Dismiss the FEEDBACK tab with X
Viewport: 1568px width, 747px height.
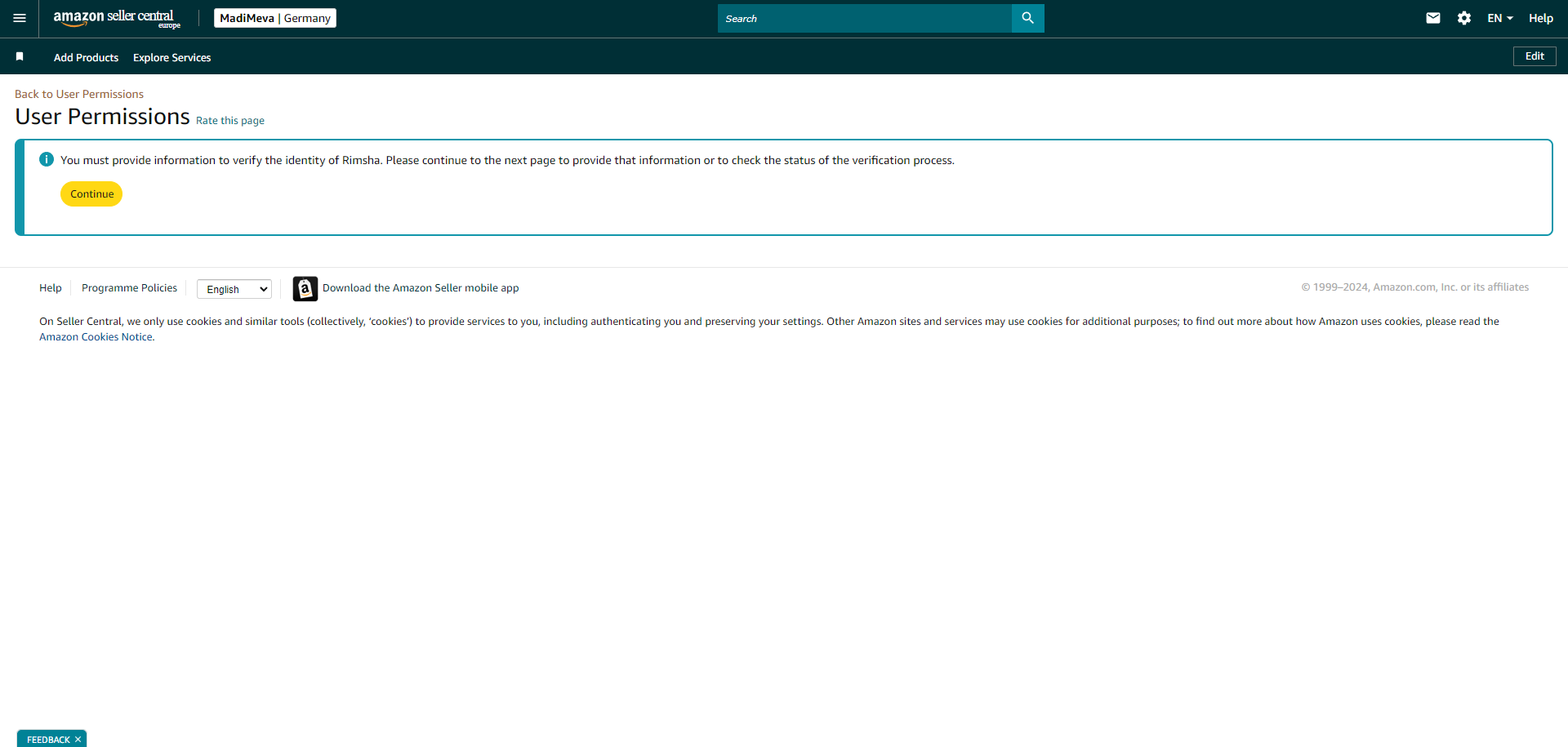pos(78,739)
